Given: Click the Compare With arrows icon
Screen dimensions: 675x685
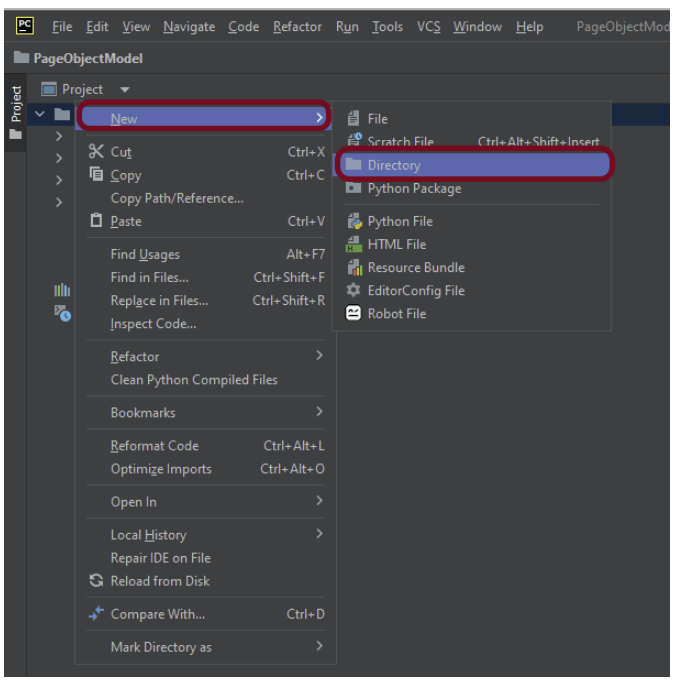Looking at the screenshot, I should (x=96, y=613).
